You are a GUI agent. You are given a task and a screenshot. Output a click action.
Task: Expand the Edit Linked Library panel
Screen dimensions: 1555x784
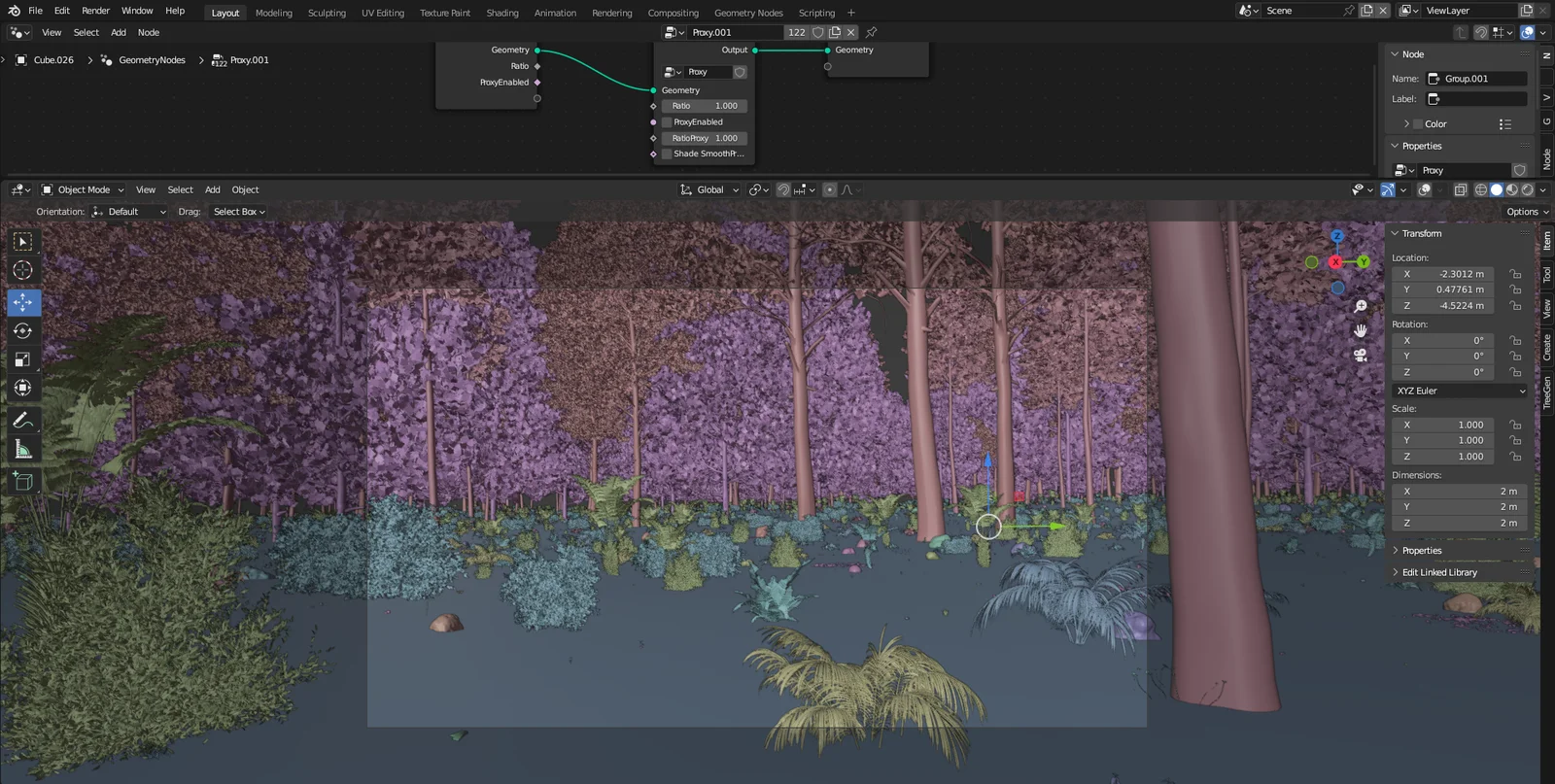click(x=1438, y=572)
